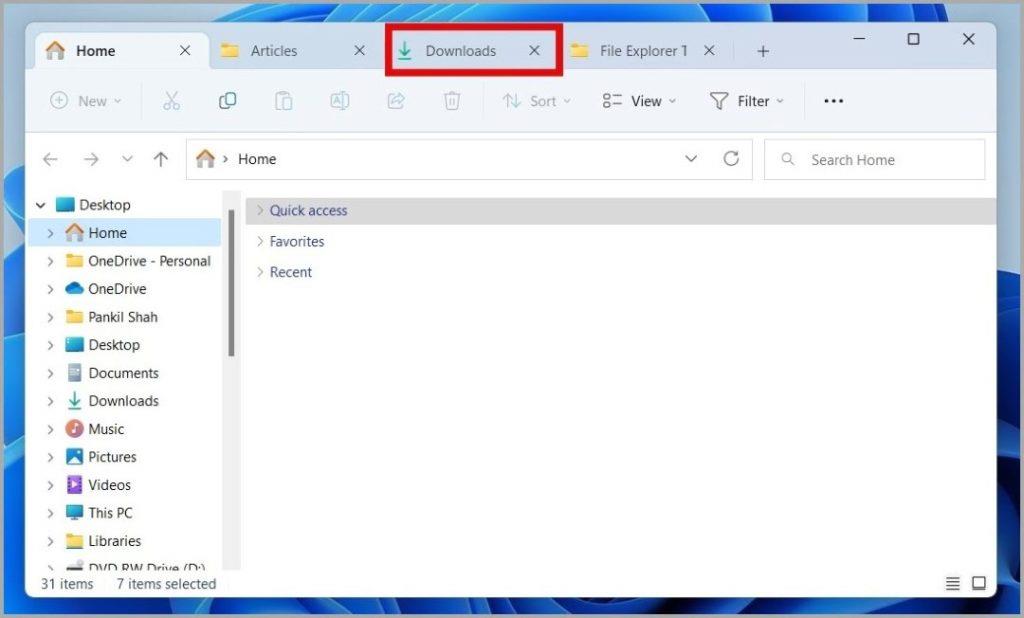Switch to details view layout icon
Image resolution: width=1024 pixels, height=618 pixels.
pos(953,583)
